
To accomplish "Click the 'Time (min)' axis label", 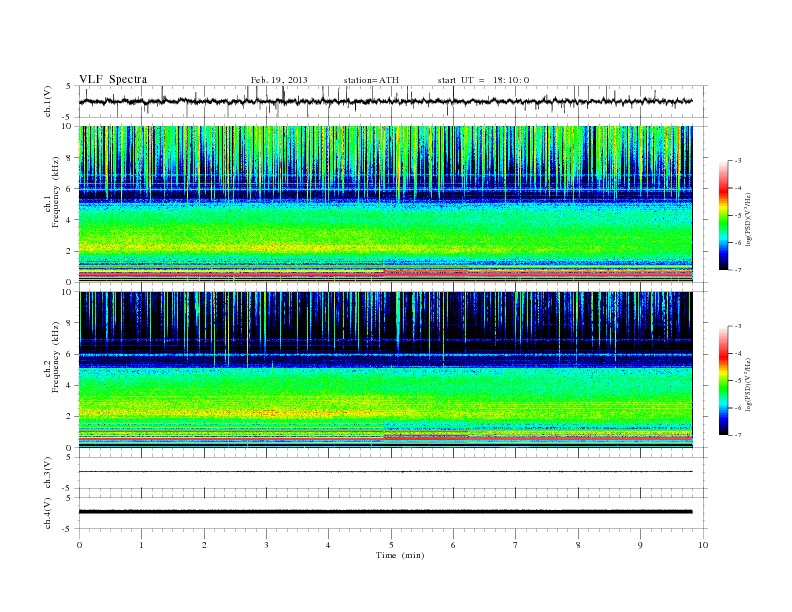I will coord(400,555).
